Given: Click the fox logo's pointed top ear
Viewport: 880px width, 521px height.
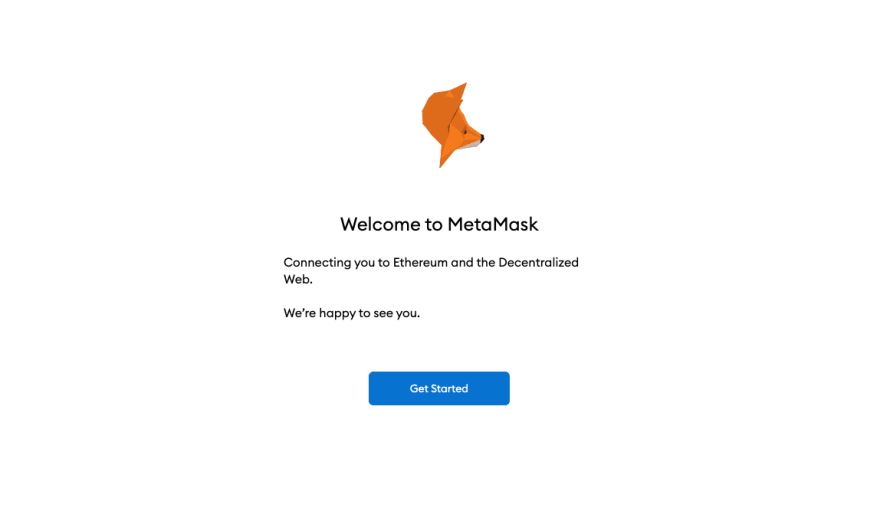Looking at the screenshot, I should click(461, 89).
